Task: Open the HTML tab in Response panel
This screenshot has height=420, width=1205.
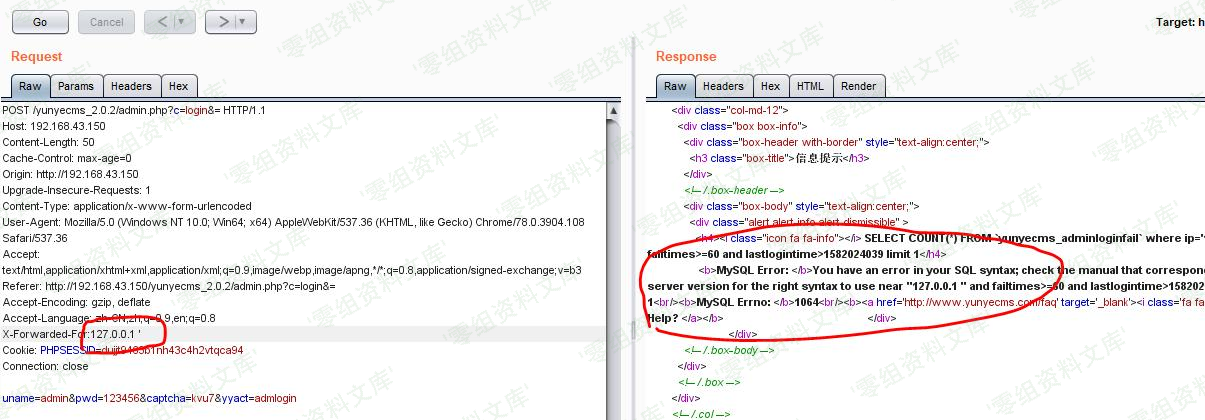Action: pos(810,87)
